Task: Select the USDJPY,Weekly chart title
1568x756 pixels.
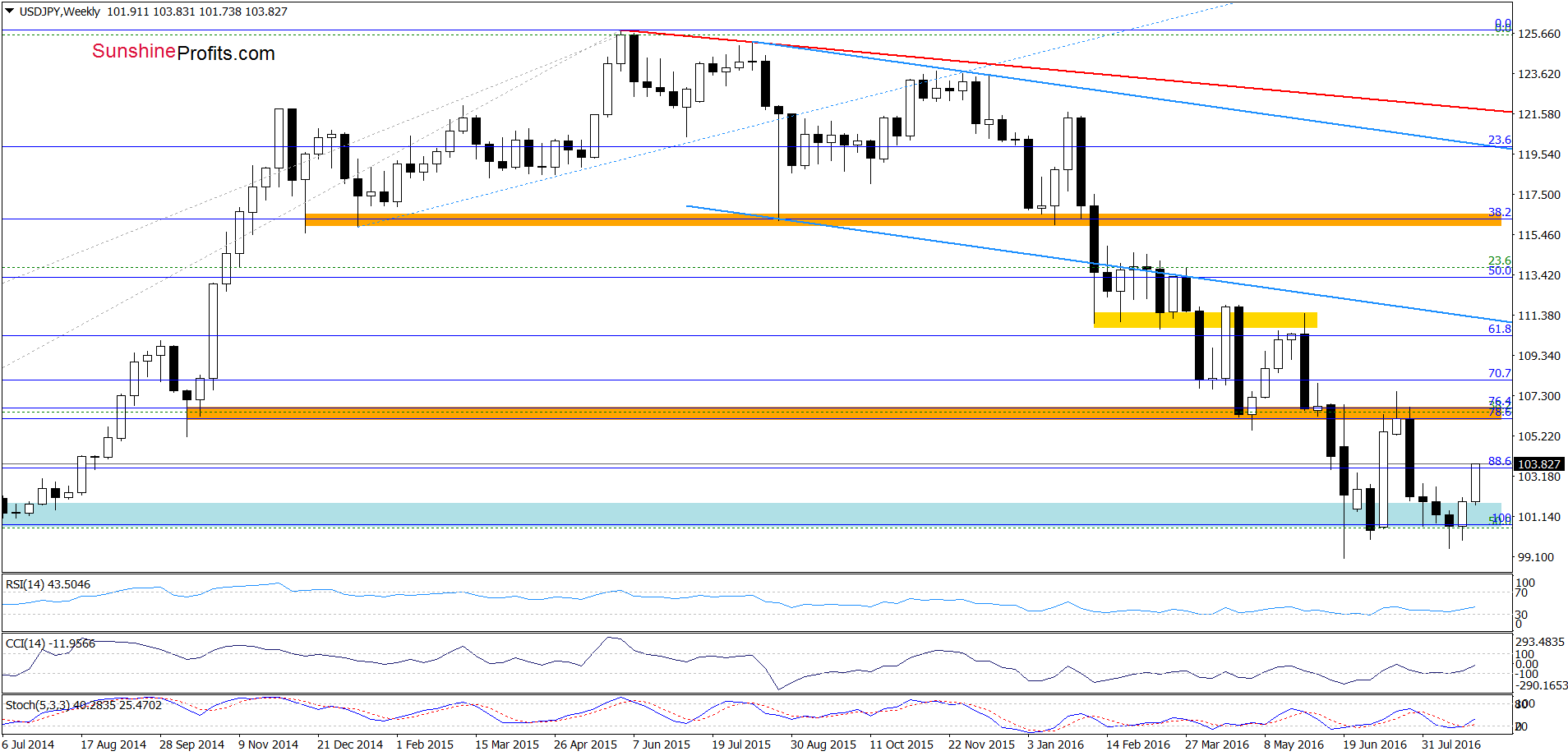Action: [x=59, y=12]
